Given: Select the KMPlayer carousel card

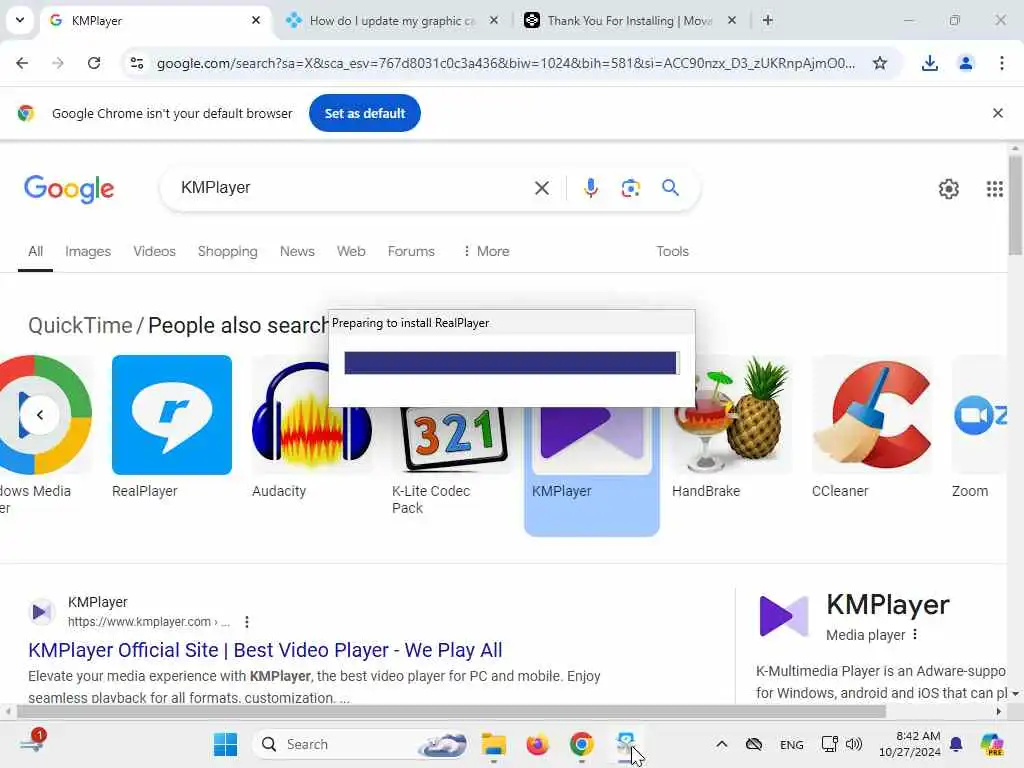Looking at the screenshot, I should (x=592, y=470).
